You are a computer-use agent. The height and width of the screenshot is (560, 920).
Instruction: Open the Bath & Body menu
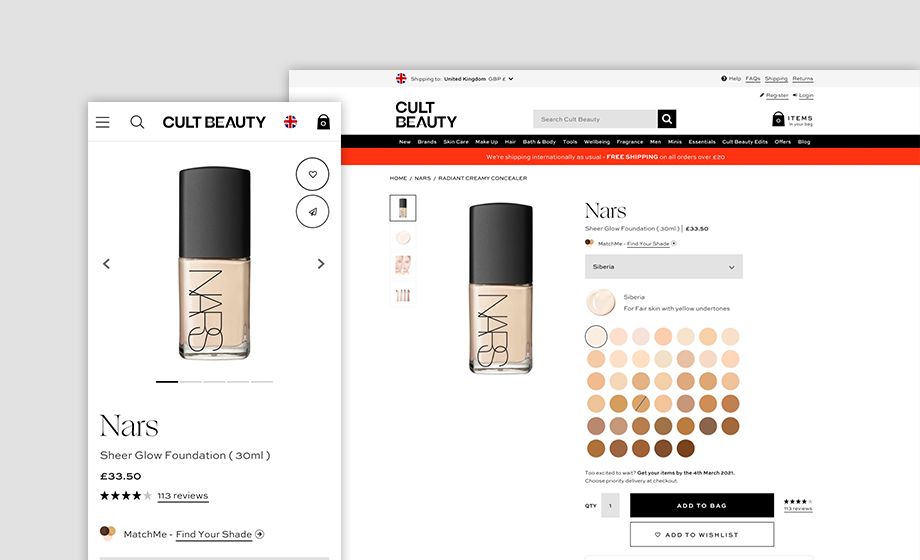tap(539, 141)
